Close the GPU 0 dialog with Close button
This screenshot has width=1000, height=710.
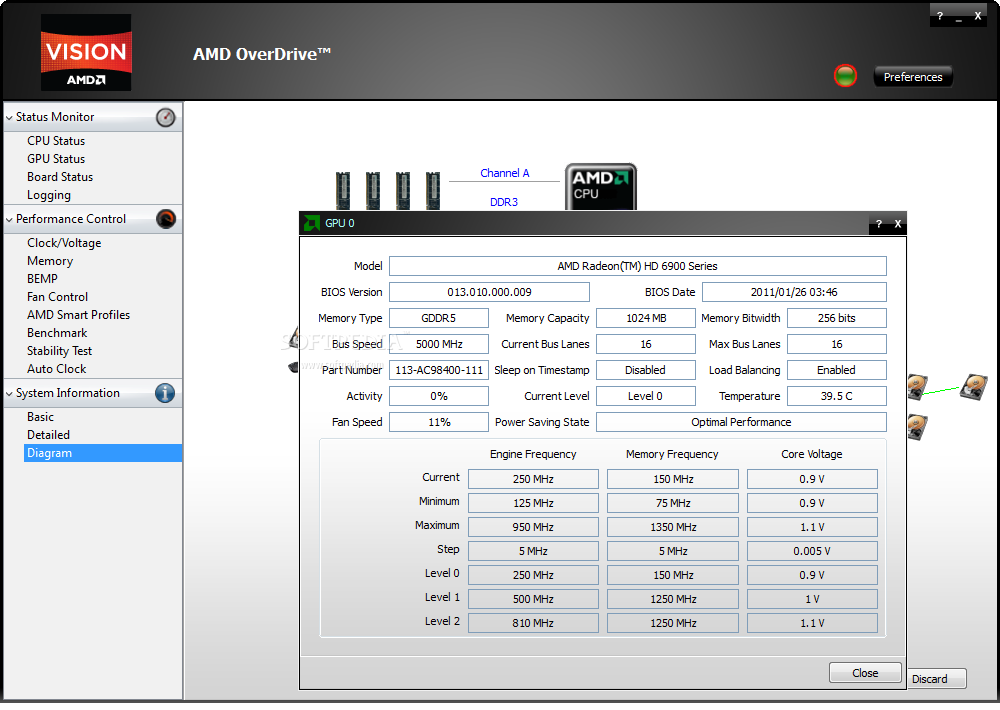865,673
